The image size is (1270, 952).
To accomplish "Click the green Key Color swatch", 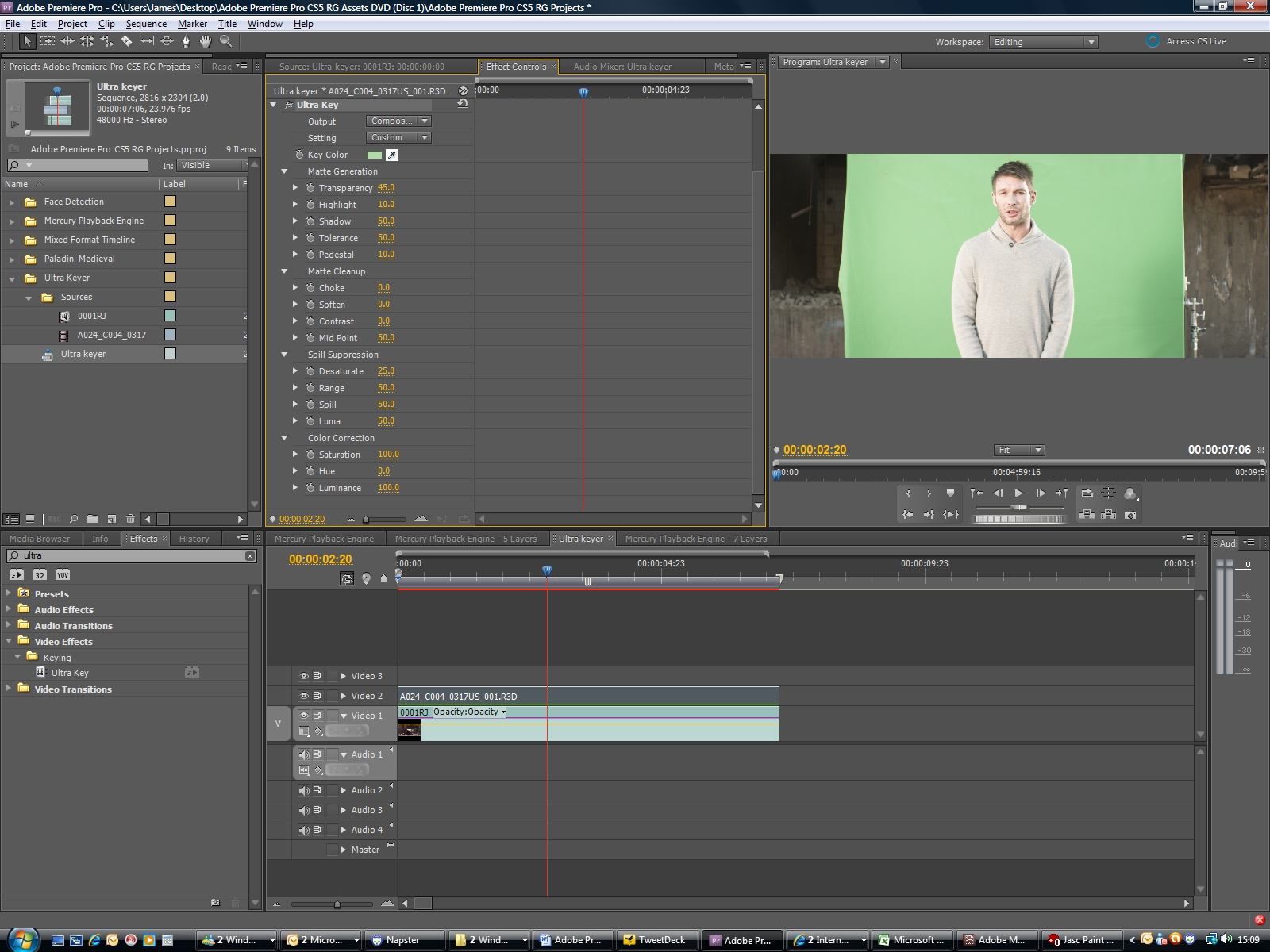I will point(375,155).
